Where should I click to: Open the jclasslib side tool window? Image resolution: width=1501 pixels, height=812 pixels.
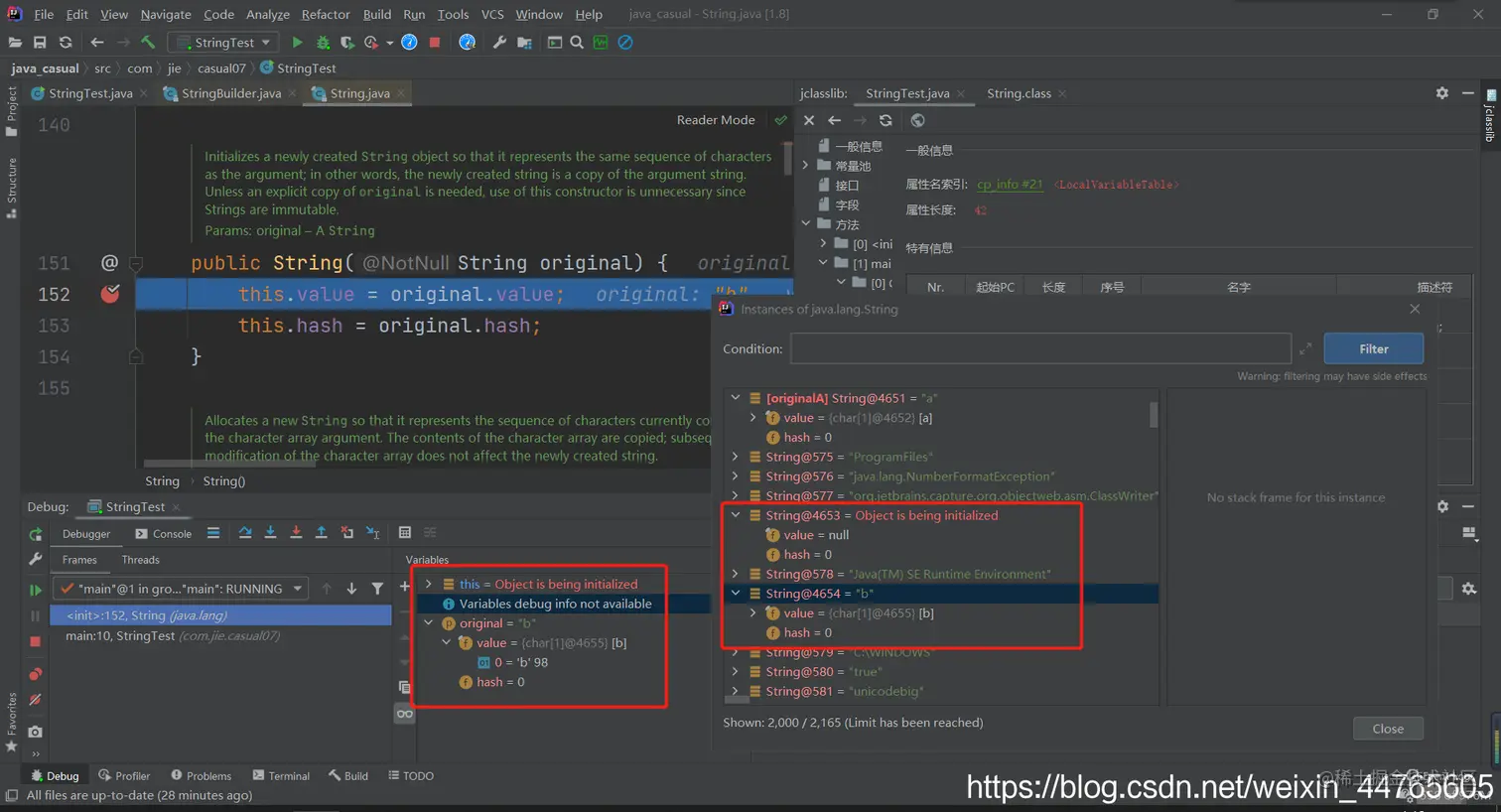coord(1489,116)
